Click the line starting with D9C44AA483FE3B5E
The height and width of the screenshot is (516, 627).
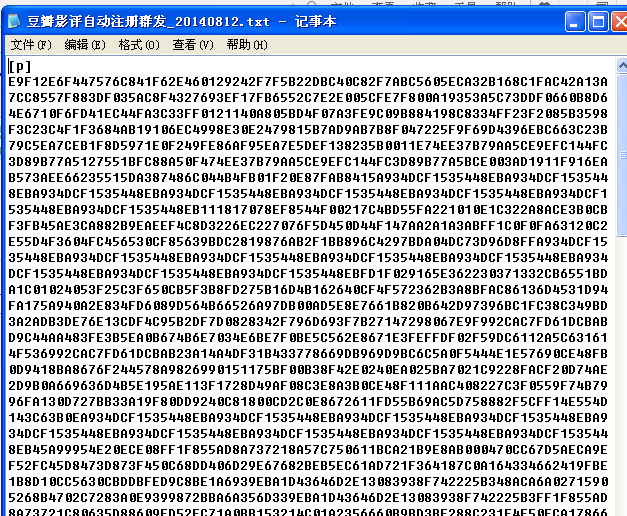308,338
